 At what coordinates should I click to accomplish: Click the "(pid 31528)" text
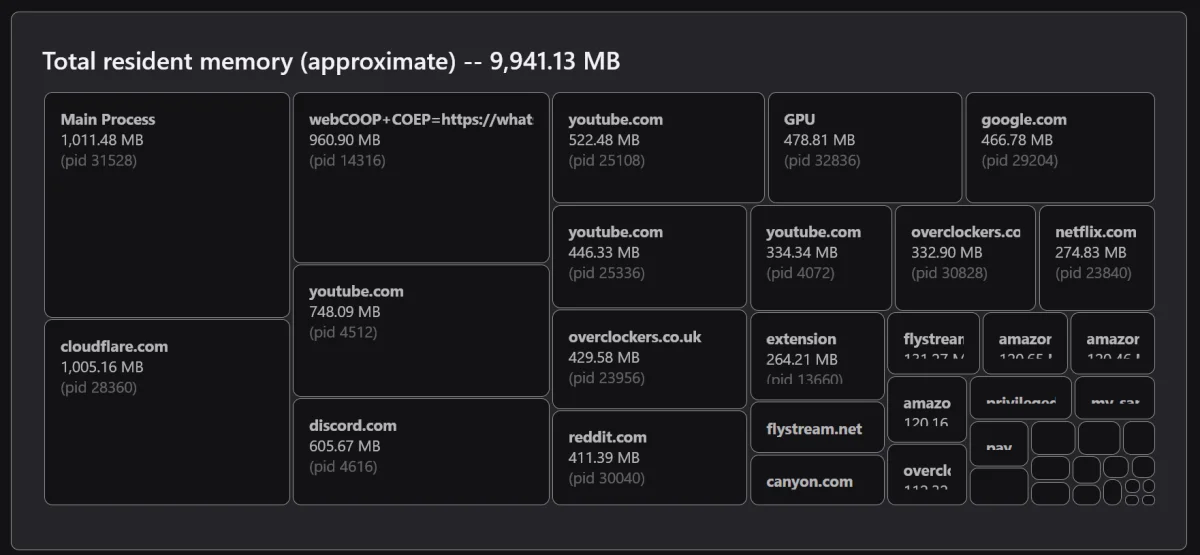[x=98, y=160]
